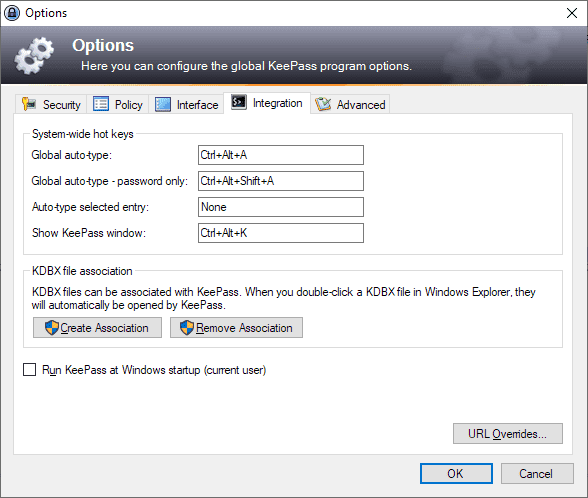The height and width of the screenshot is (498, 588).
Task: Focus the password only hotkey field
Action: (281, 181)
